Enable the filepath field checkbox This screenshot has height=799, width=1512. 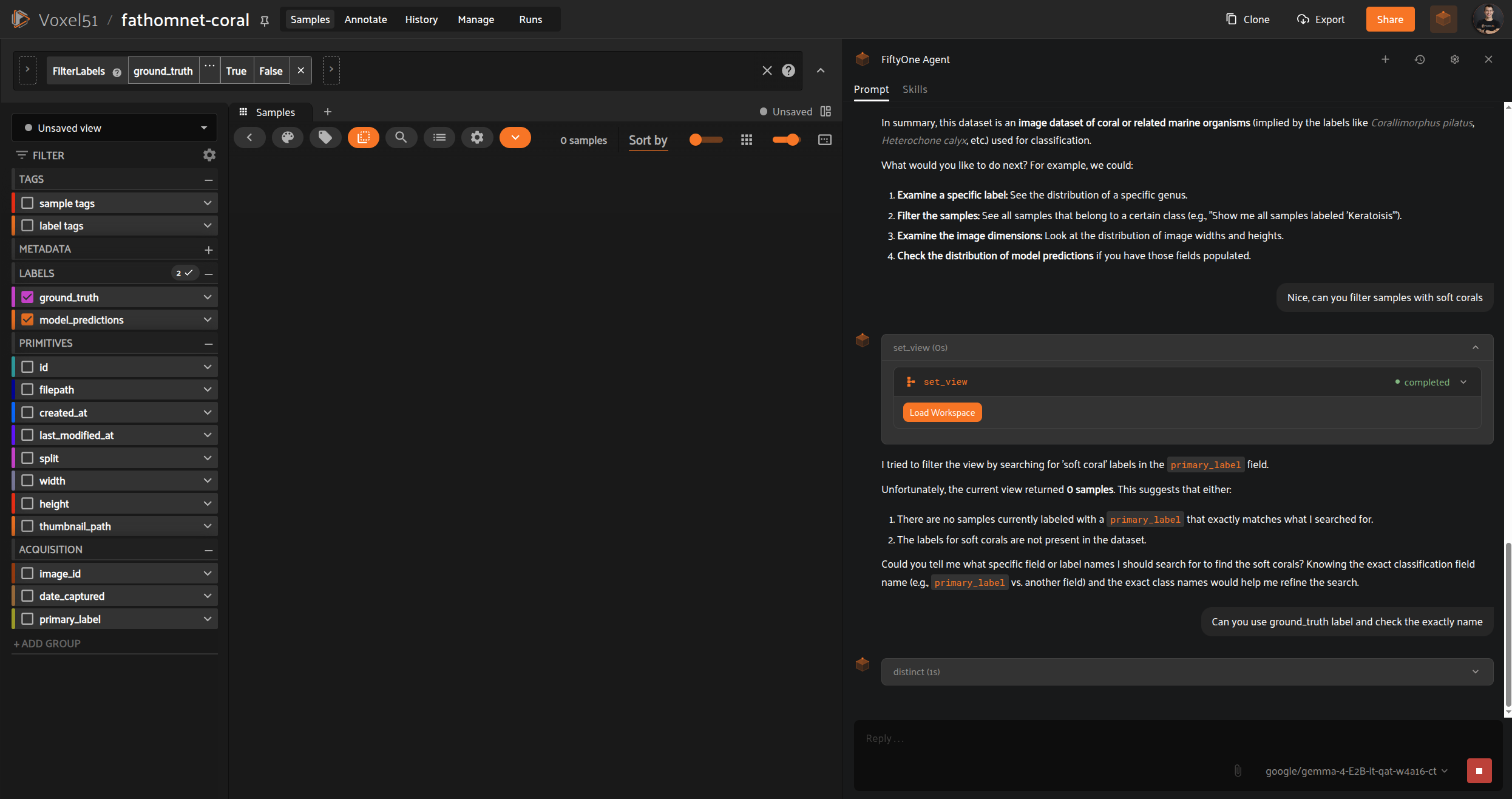(x=27, y=390)
